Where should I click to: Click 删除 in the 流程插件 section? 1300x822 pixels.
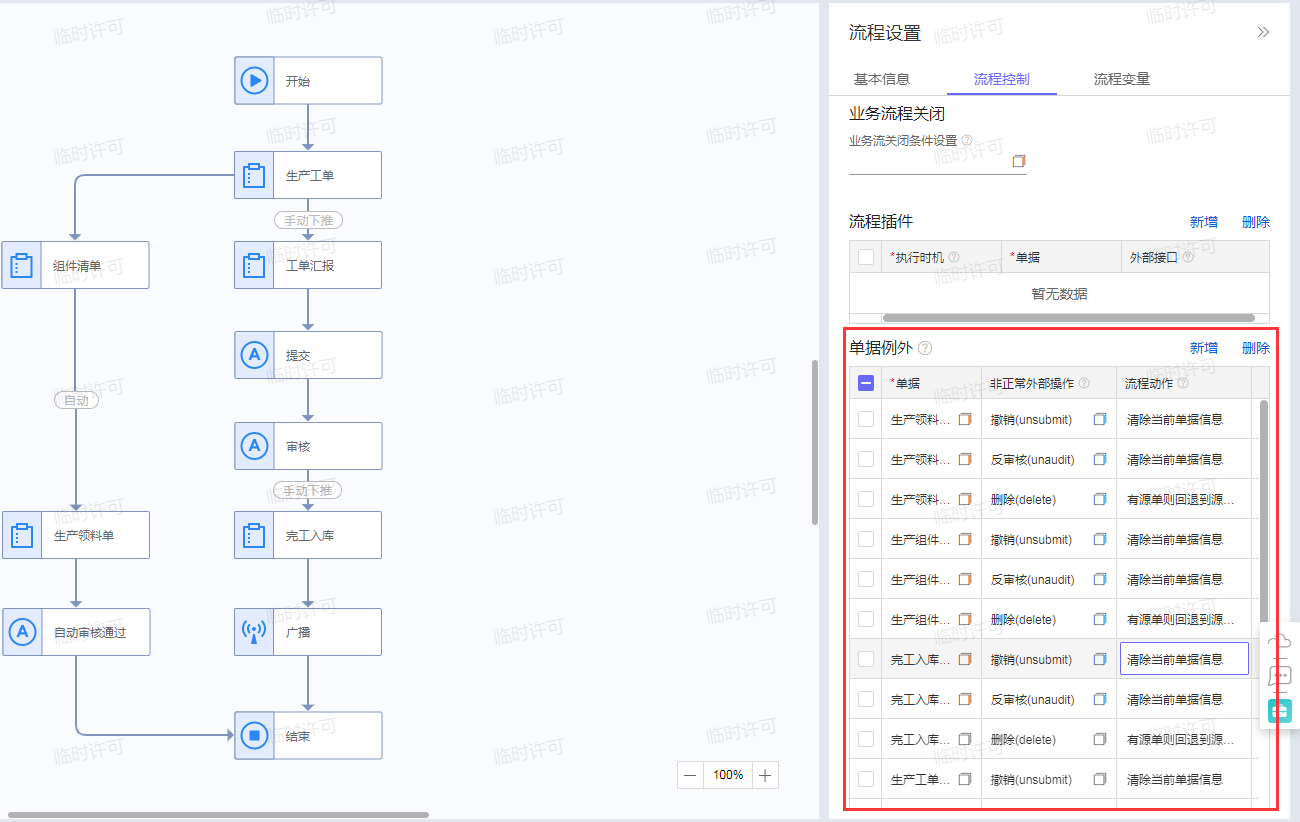tap(1256, 222)
